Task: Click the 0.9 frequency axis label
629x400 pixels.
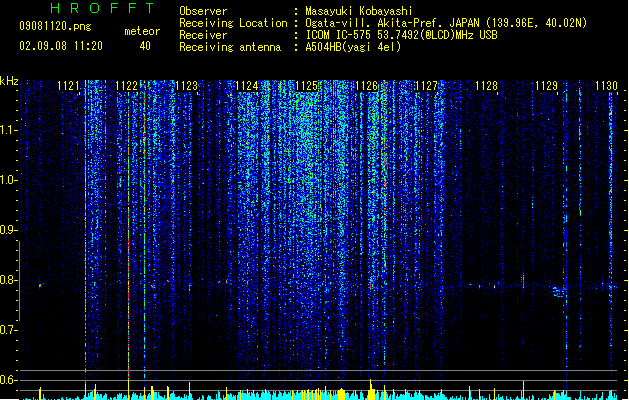Action: [8, 230]
